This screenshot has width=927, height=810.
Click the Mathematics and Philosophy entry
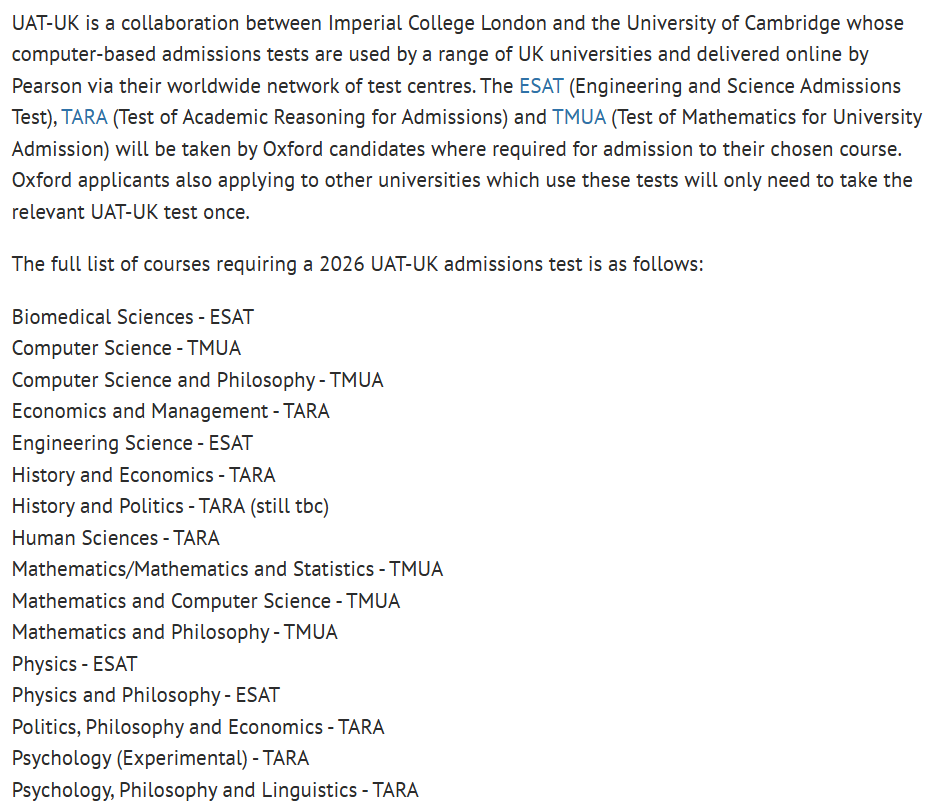pyautogui.click(x=174, y=633)
